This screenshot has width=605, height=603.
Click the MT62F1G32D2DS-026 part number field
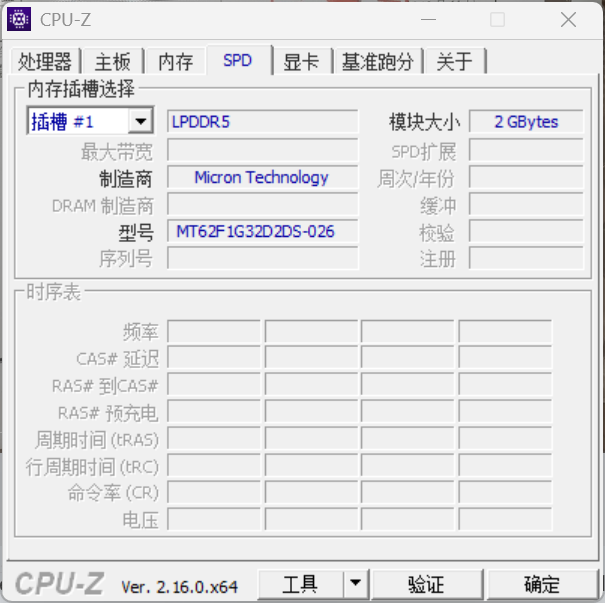click(262, 232)
